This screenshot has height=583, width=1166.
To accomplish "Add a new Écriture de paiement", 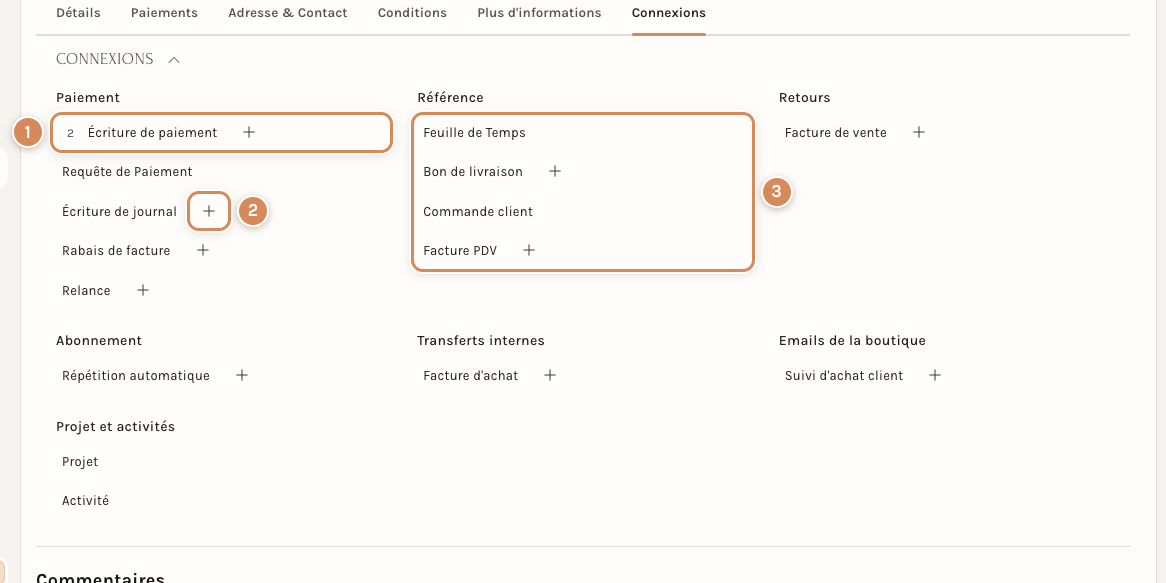I will [249, 132].
